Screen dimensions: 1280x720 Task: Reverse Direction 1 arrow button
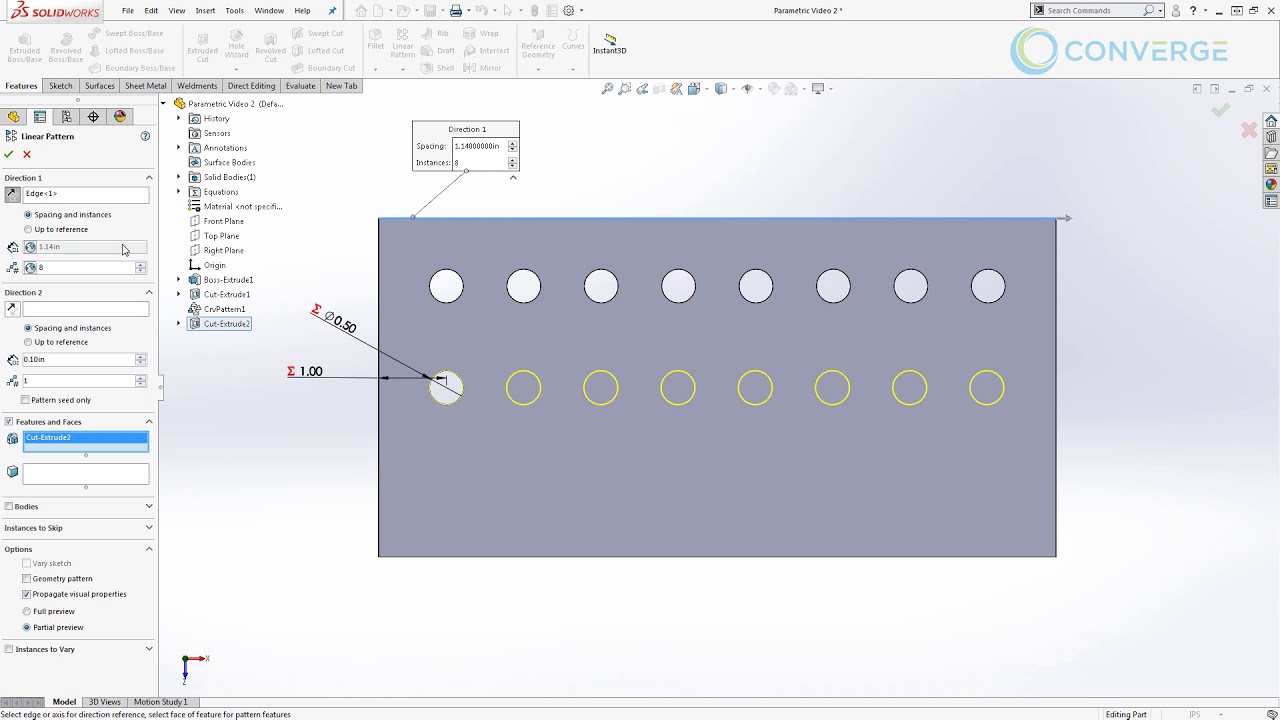pos(12,194)
